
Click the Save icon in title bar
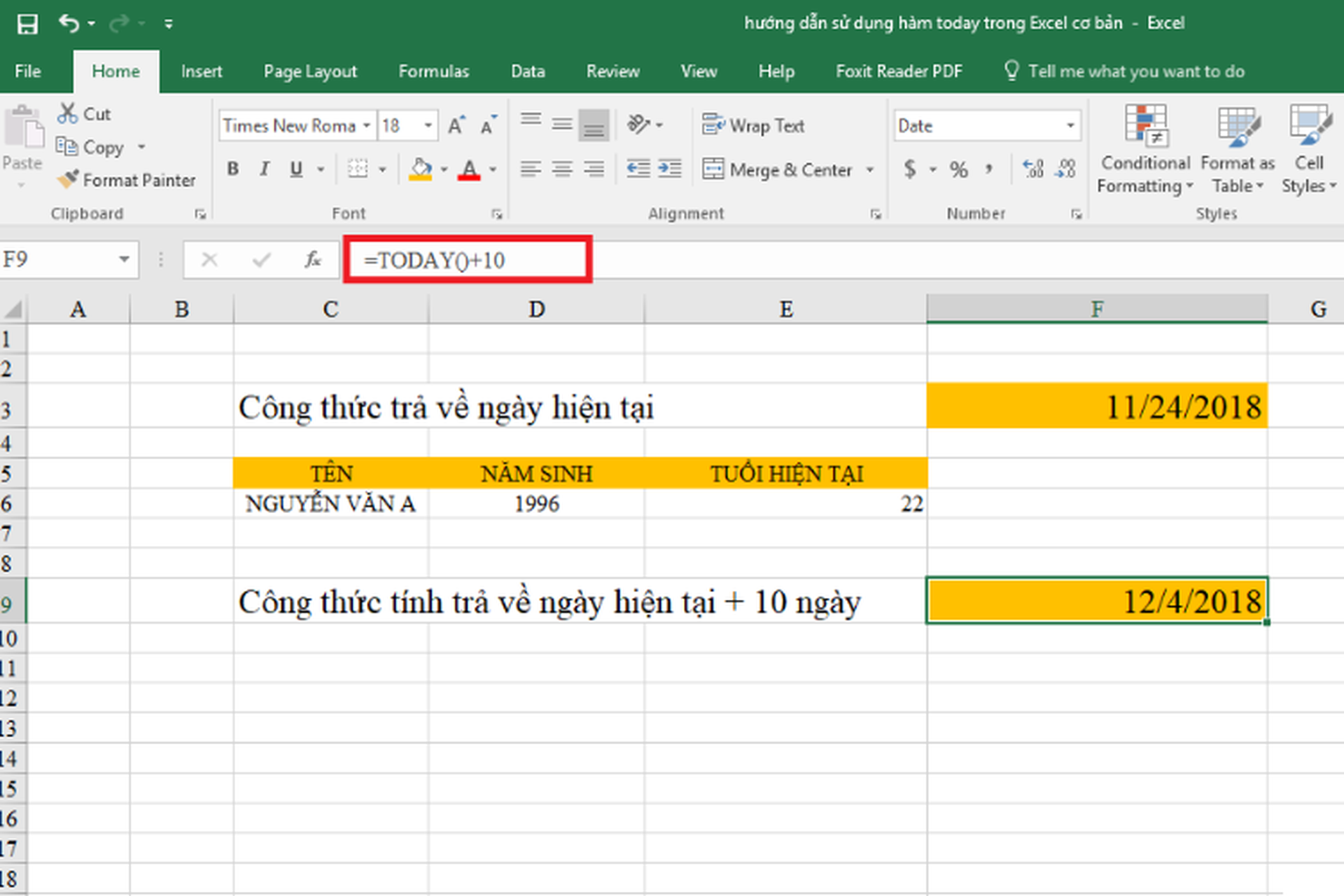pyautogui.click(x=27, y=24)
